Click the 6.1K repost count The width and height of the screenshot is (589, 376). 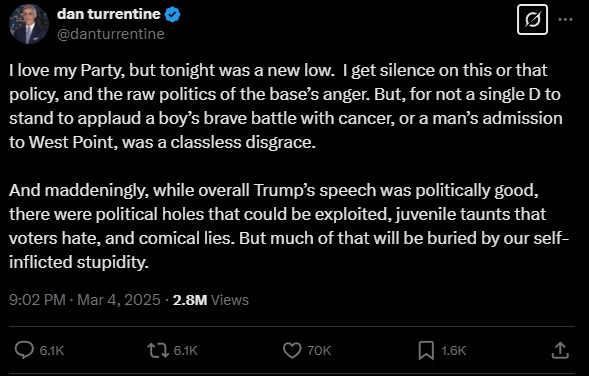185,350
